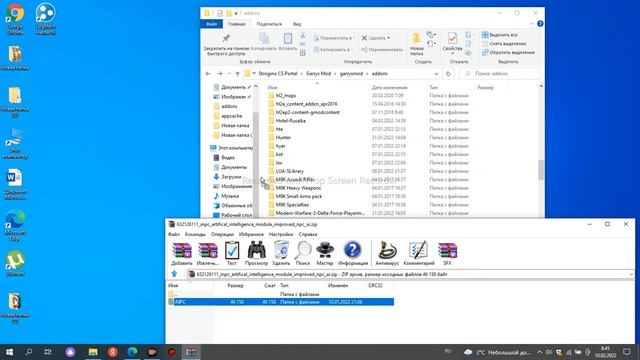Open Просмотр (View) binoculars icon in WinRAR
This screenshot has height=360, width=640.
click(256, 253)
